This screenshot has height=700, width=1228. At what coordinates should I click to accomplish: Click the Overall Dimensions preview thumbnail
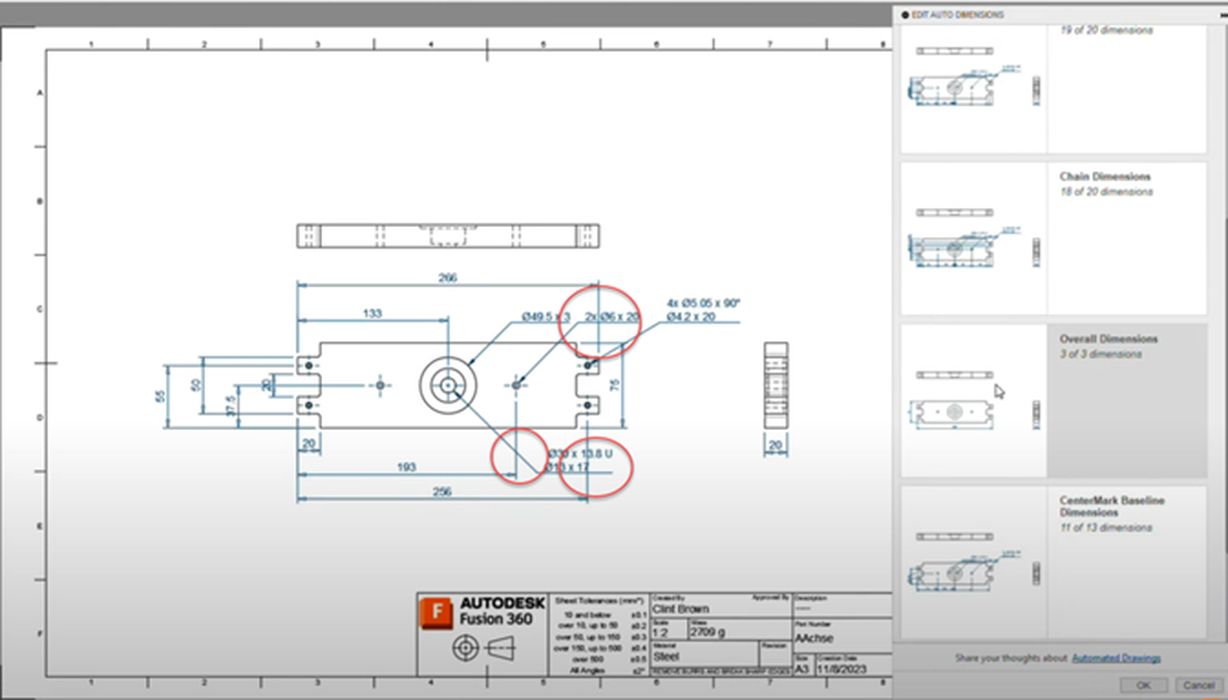click(973, 400)
